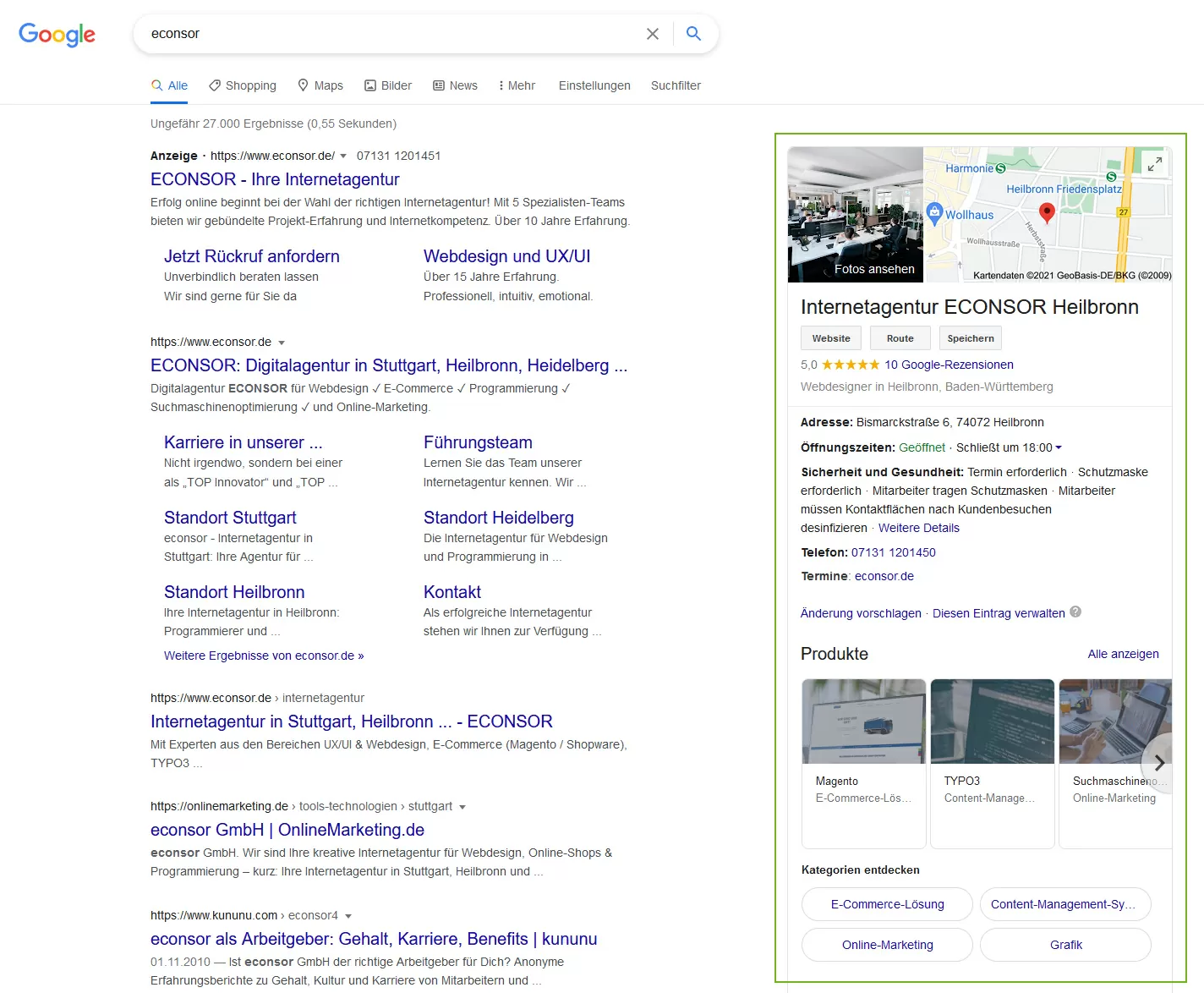Start the search via the magnifying glass icon
This screenshot has width=1204, height=993.
pyautogui.click(x=693, y=33)
